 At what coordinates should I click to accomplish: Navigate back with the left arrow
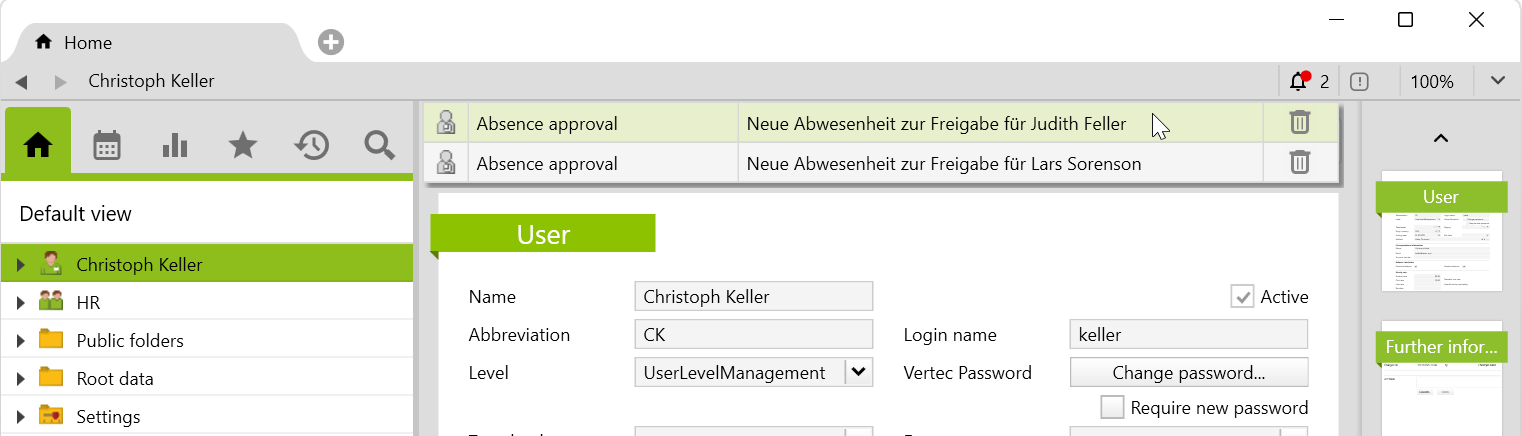[x=21, y=82]
